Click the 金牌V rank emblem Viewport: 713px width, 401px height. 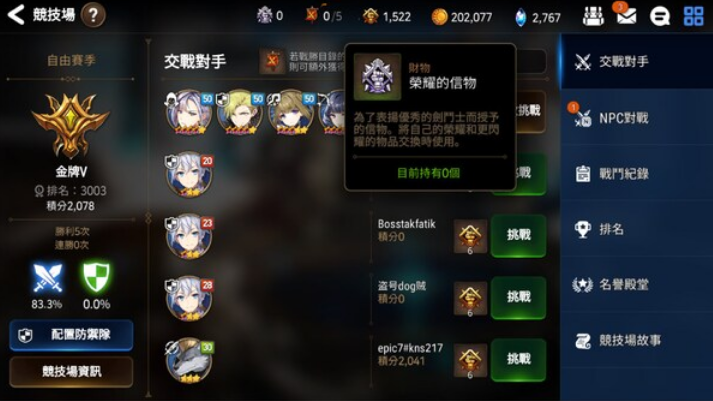pos(70,125)
